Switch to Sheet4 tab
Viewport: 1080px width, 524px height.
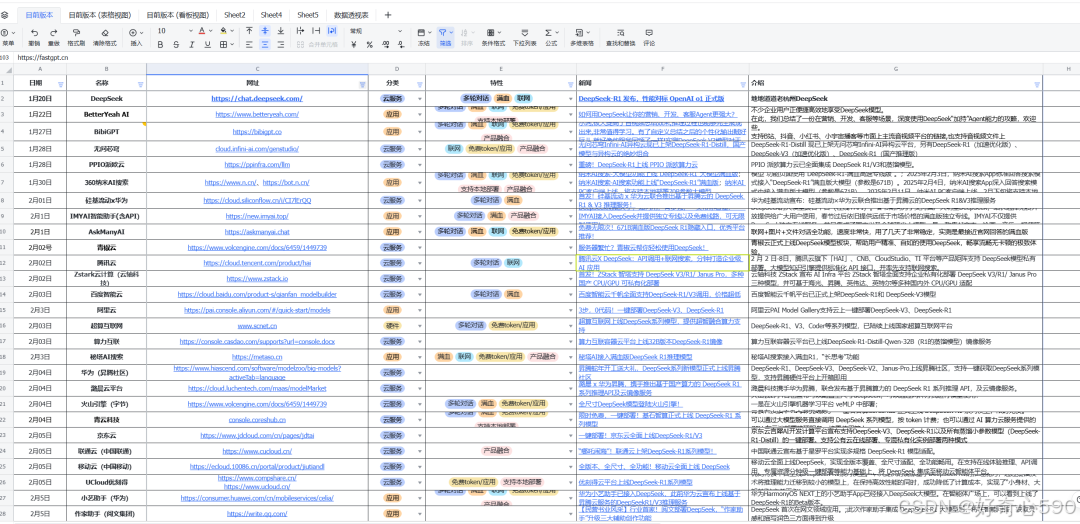tap(271, 14)
